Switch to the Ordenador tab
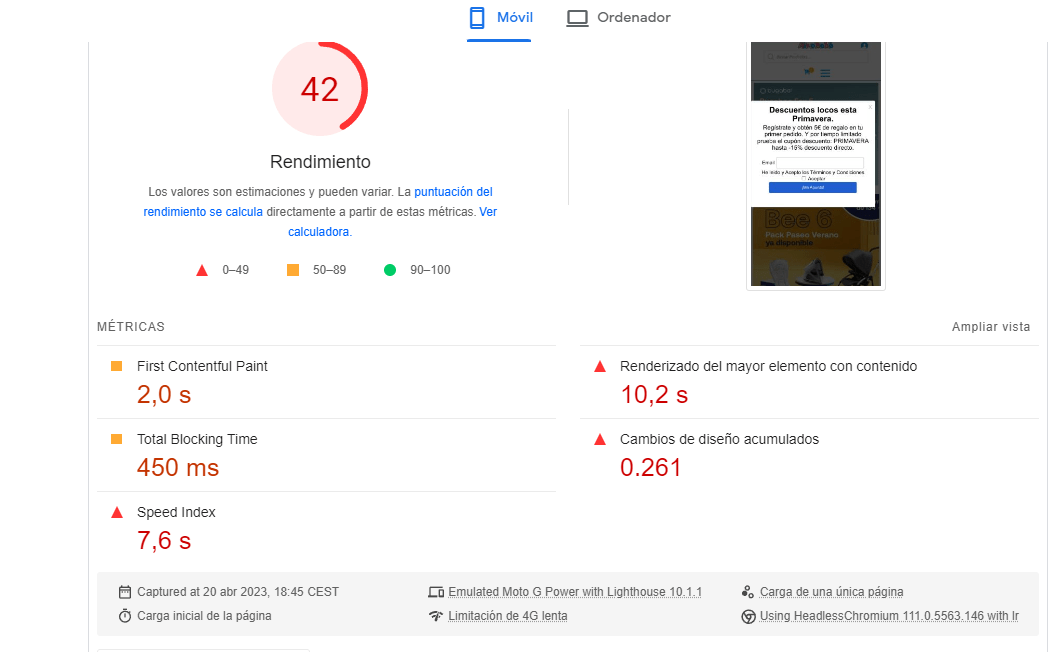Image resolution: width=1056 pixels, height=652 pixels. pos(618,18)
